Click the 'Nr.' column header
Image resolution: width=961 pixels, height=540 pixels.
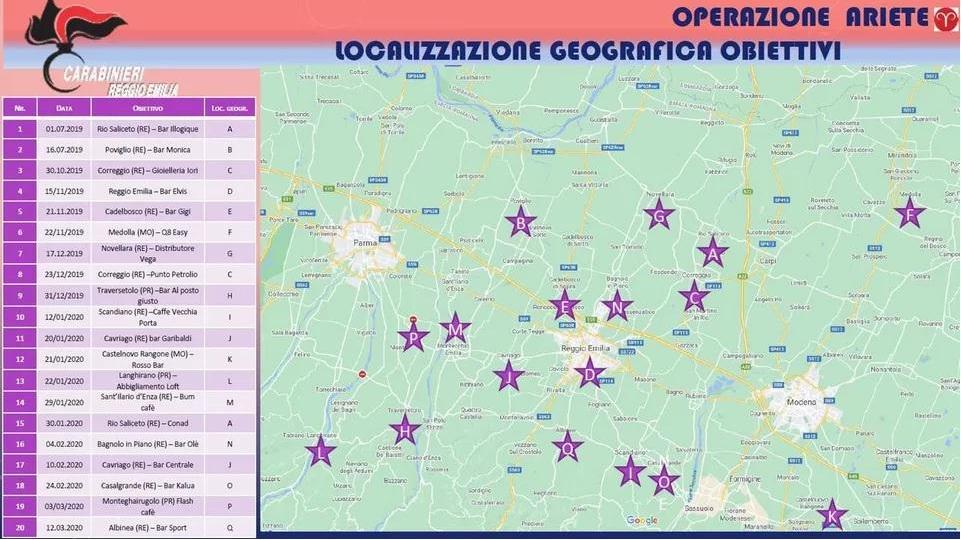click(x=20, y=108)
